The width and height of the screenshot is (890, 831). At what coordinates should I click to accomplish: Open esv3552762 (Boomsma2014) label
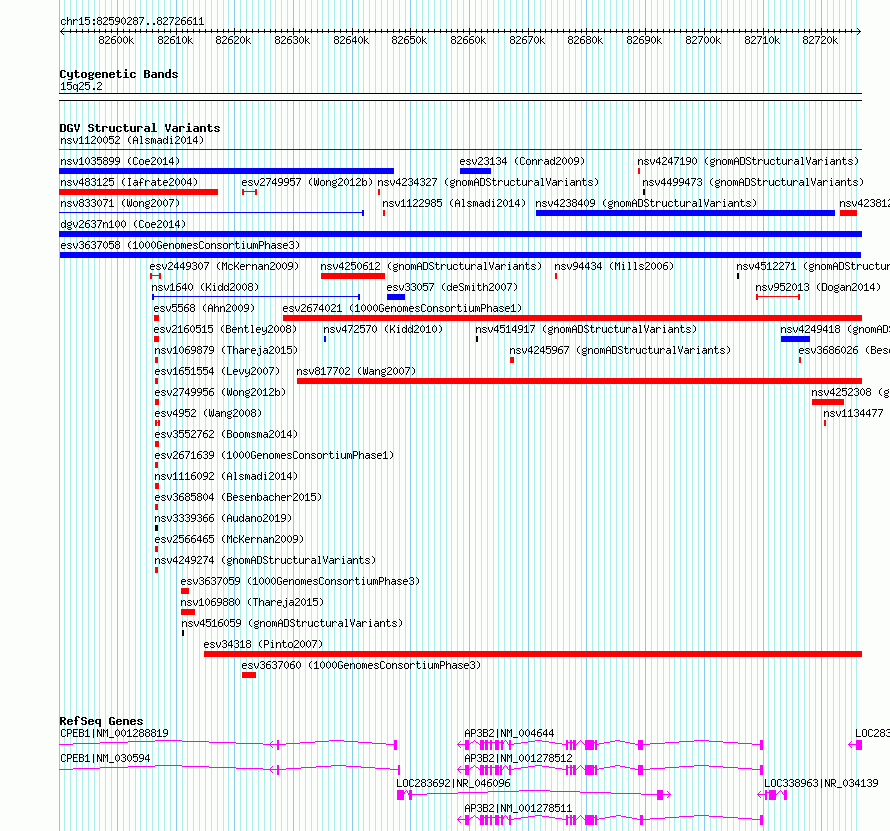(226, 434)
